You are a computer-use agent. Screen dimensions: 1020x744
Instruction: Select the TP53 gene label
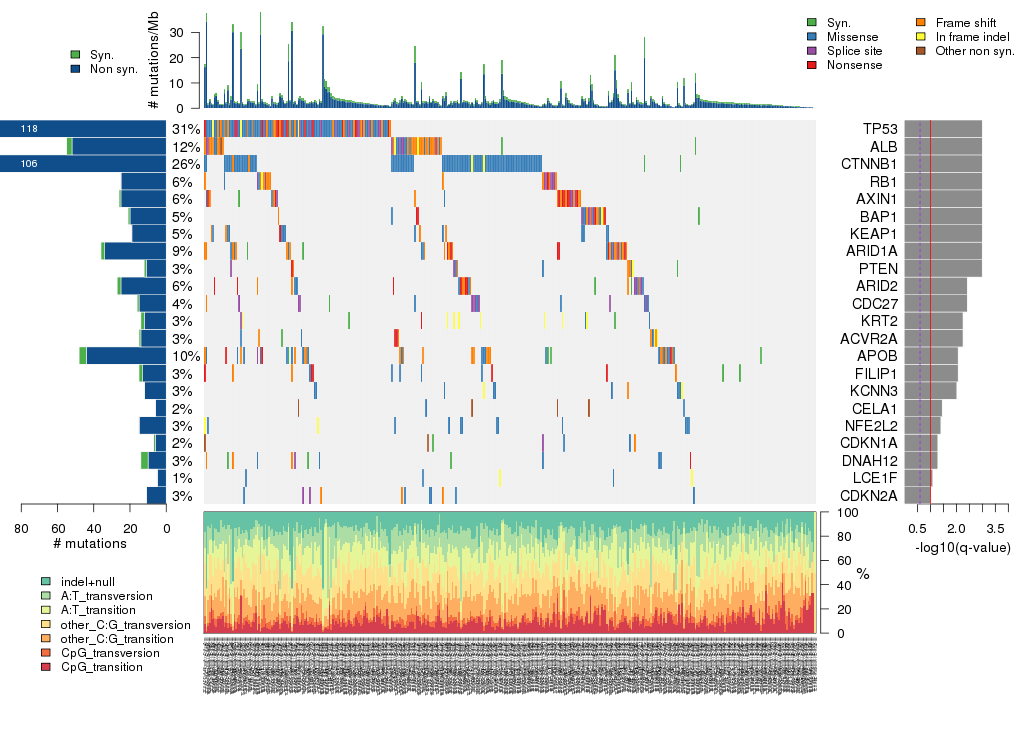[880, 129]
